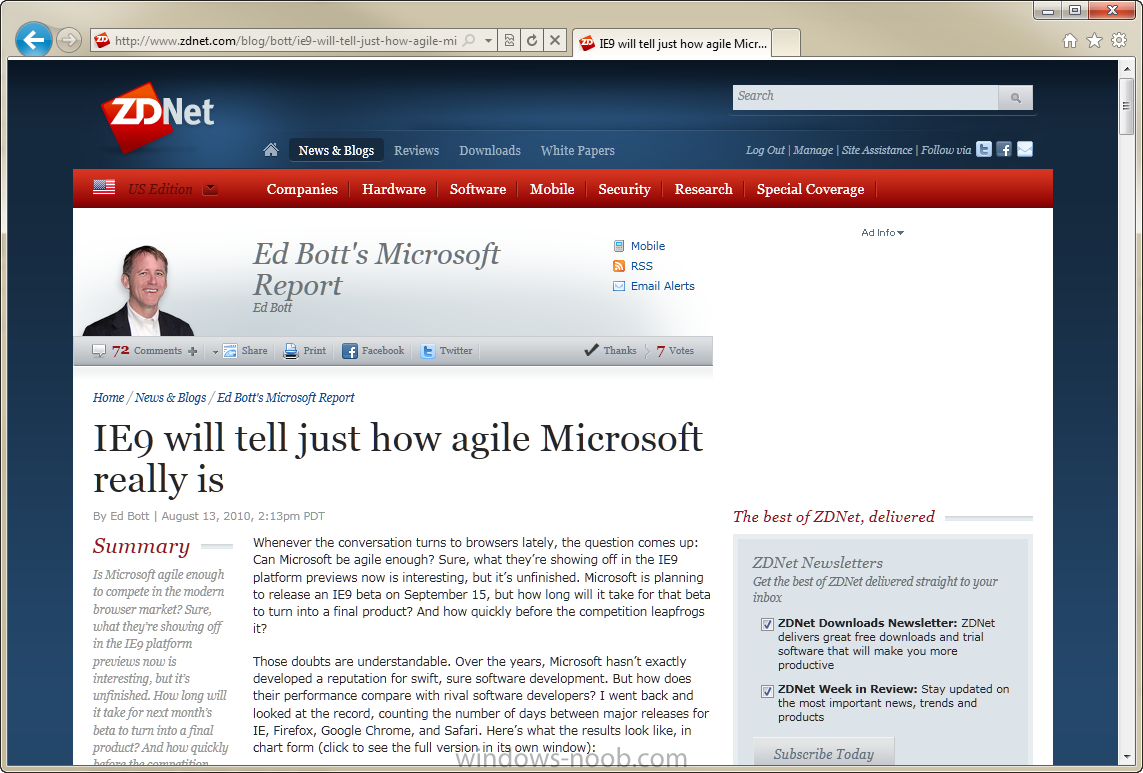Click the Twitter icon in article toolbar
Viewport: 1143px width, 773px height.
[x=428, y=351]
